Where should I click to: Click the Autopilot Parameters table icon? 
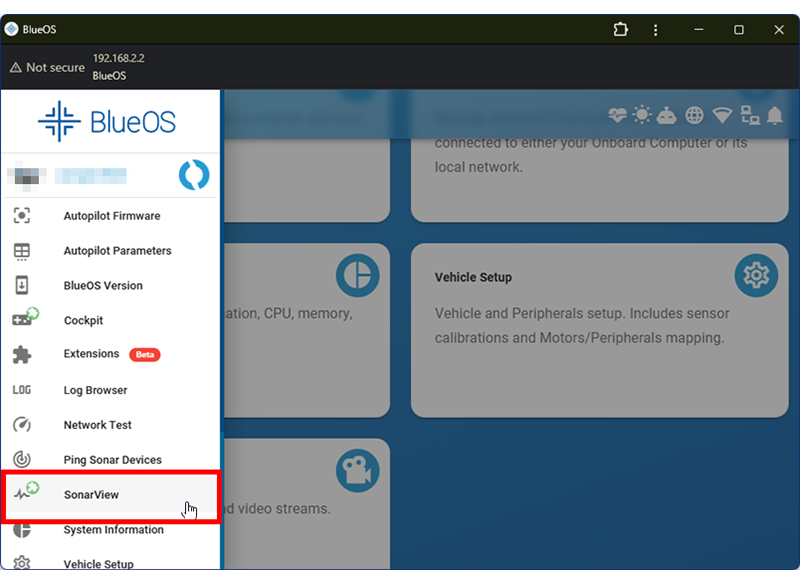[x=21, y=251]
